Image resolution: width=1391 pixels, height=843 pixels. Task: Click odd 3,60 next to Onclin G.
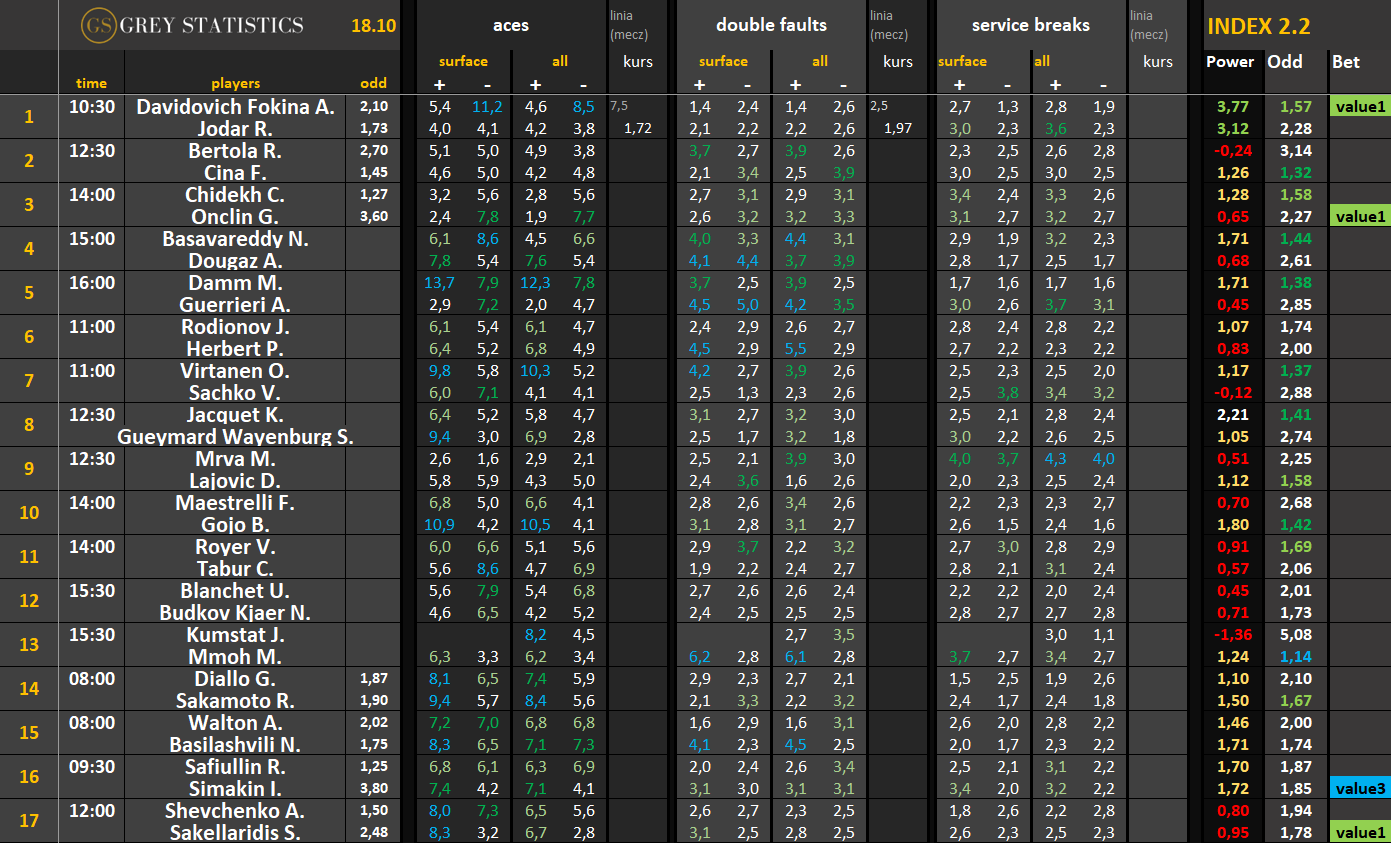point(374,216)
